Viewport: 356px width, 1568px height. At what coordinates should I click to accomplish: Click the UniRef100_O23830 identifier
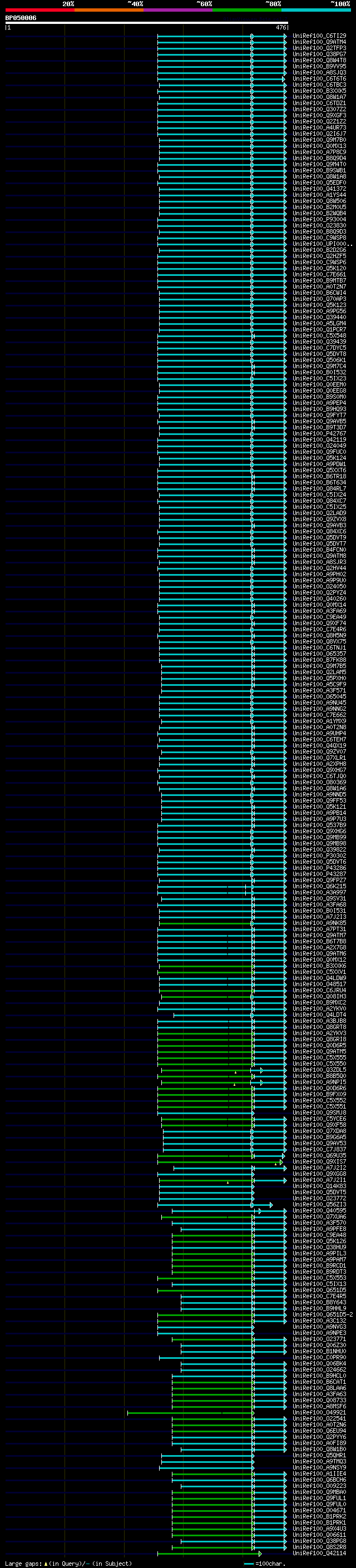319,225
